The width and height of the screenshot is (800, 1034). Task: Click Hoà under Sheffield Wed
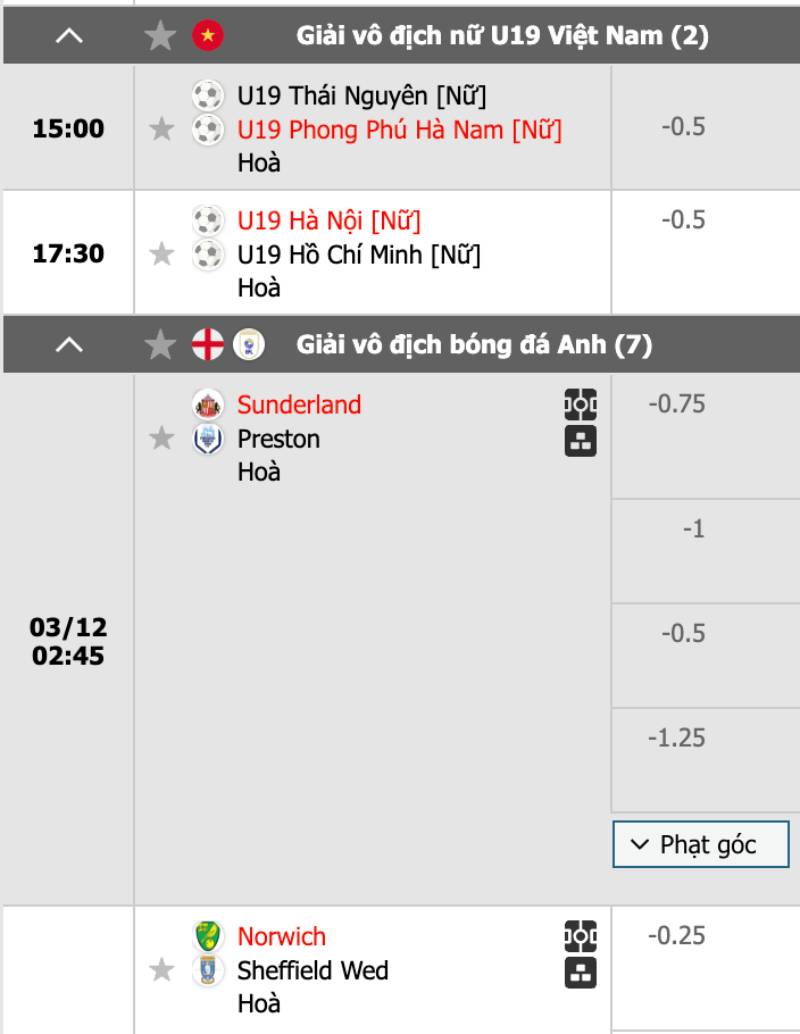(x=259, y=1004)
